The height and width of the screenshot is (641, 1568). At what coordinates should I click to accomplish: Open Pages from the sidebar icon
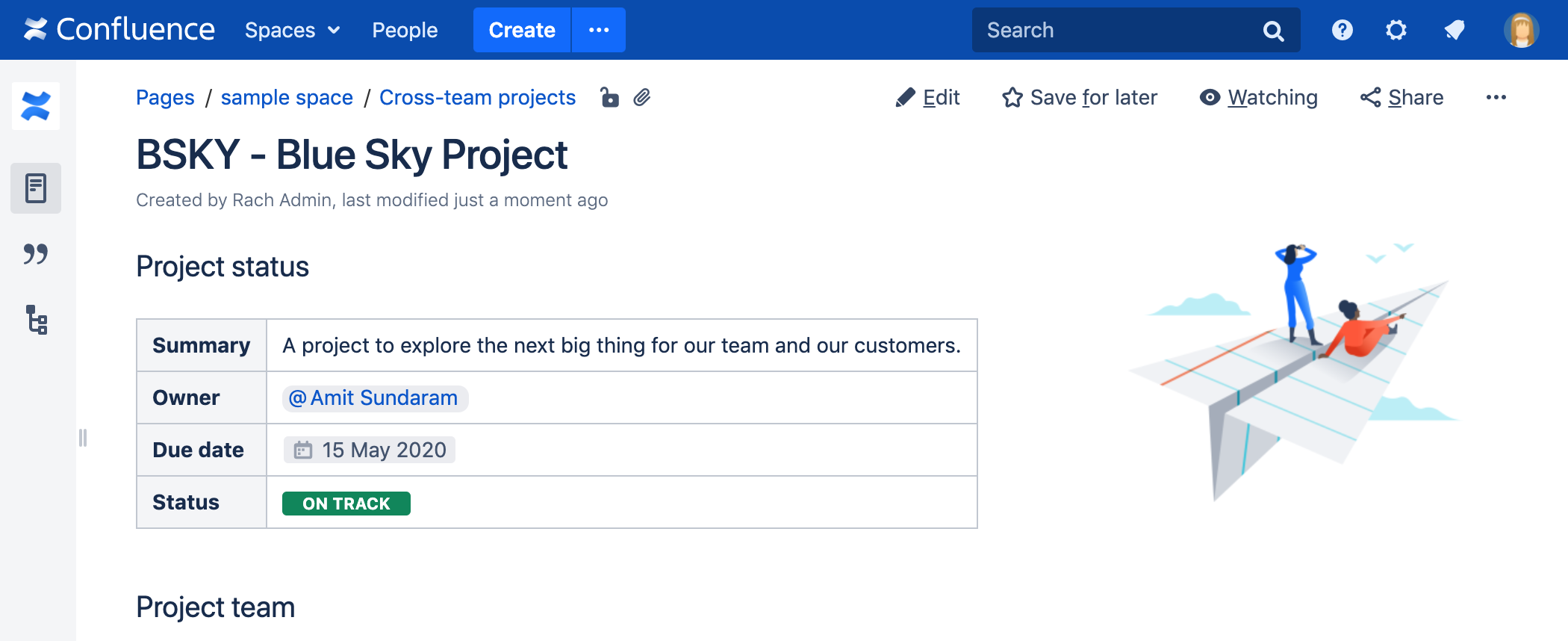point(36,188)
